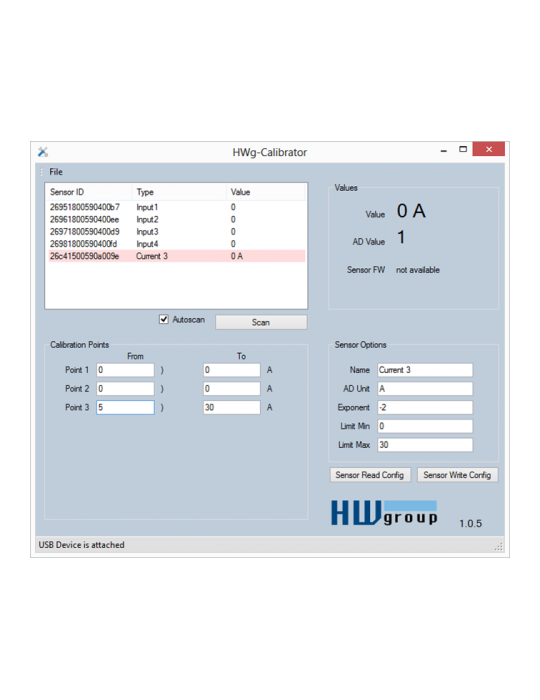The height and width of the screenshot is (700, 540).
Task: Select sensor row 26961800590400ee Input2
Action: pyautogui.click(x=177, y=219)
